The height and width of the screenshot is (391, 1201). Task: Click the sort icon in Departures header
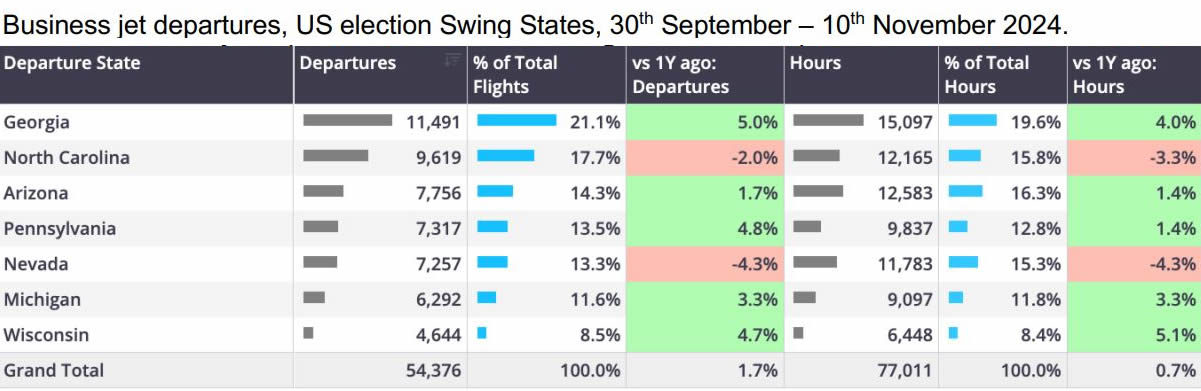pyautogui.click(x=451, y=61)
